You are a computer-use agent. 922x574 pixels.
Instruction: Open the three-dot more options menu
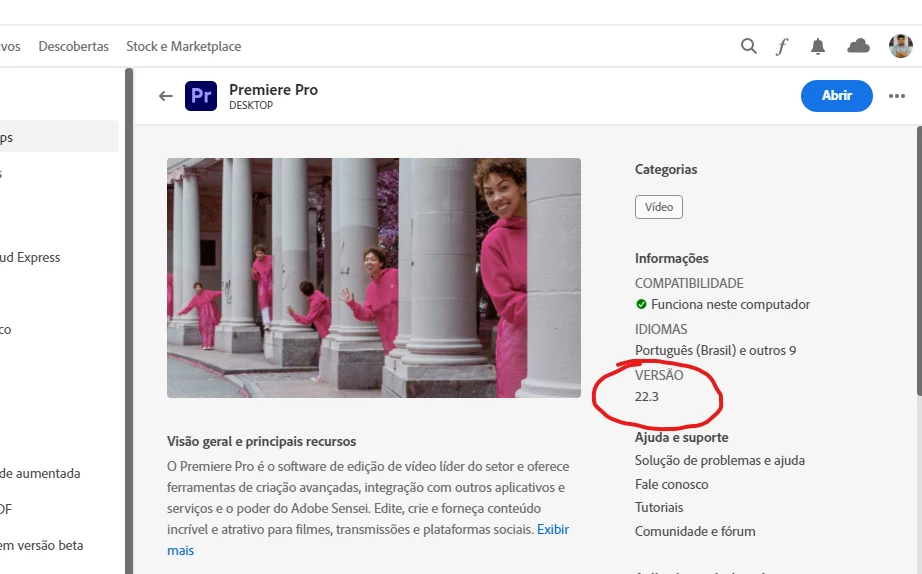pos(897,96)
